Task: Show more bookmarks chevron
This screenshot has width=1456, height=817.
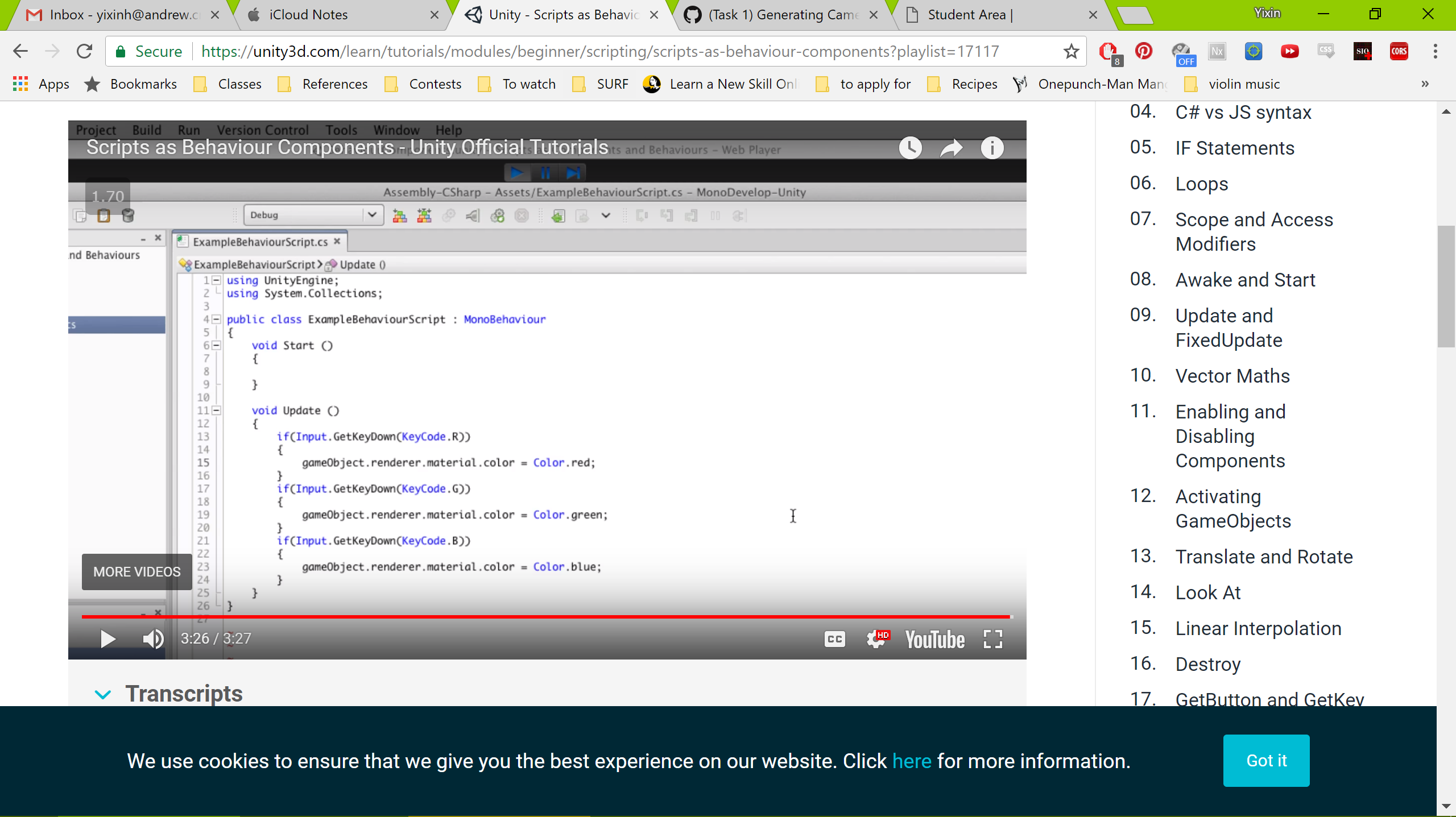Action: (x=1425, y=84)
